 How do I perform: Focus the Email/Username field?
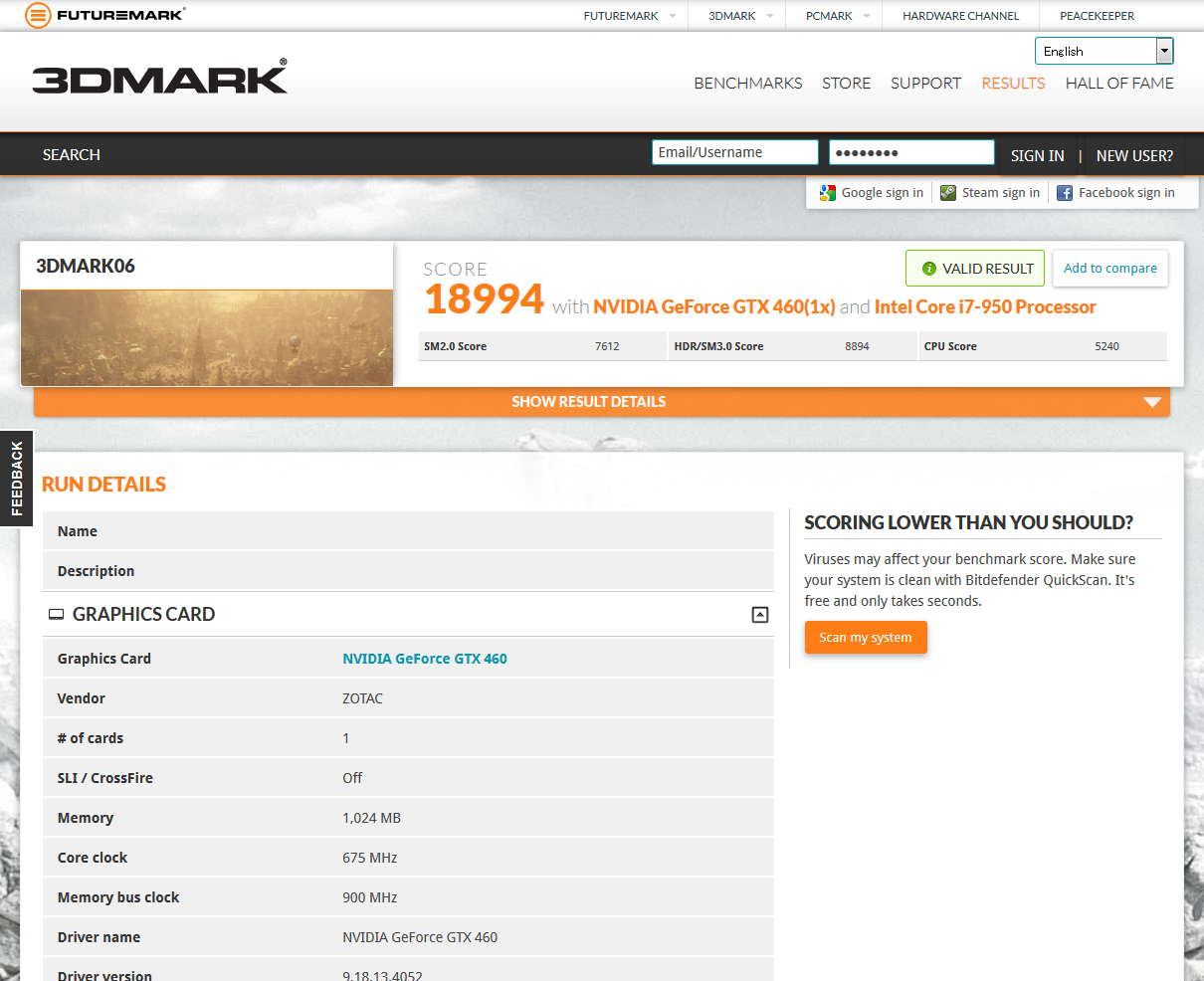coord(735,152)
